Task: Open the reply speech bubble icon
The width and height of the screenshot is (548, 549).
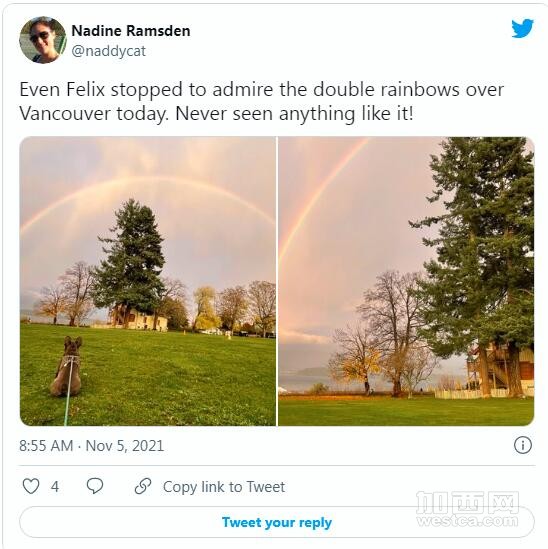Action: [95, 486]
